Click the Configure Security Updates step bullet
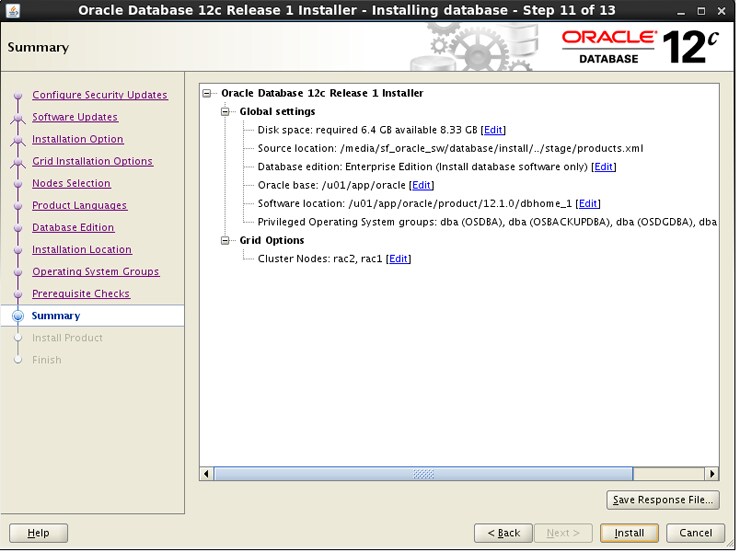 [18, 95]
